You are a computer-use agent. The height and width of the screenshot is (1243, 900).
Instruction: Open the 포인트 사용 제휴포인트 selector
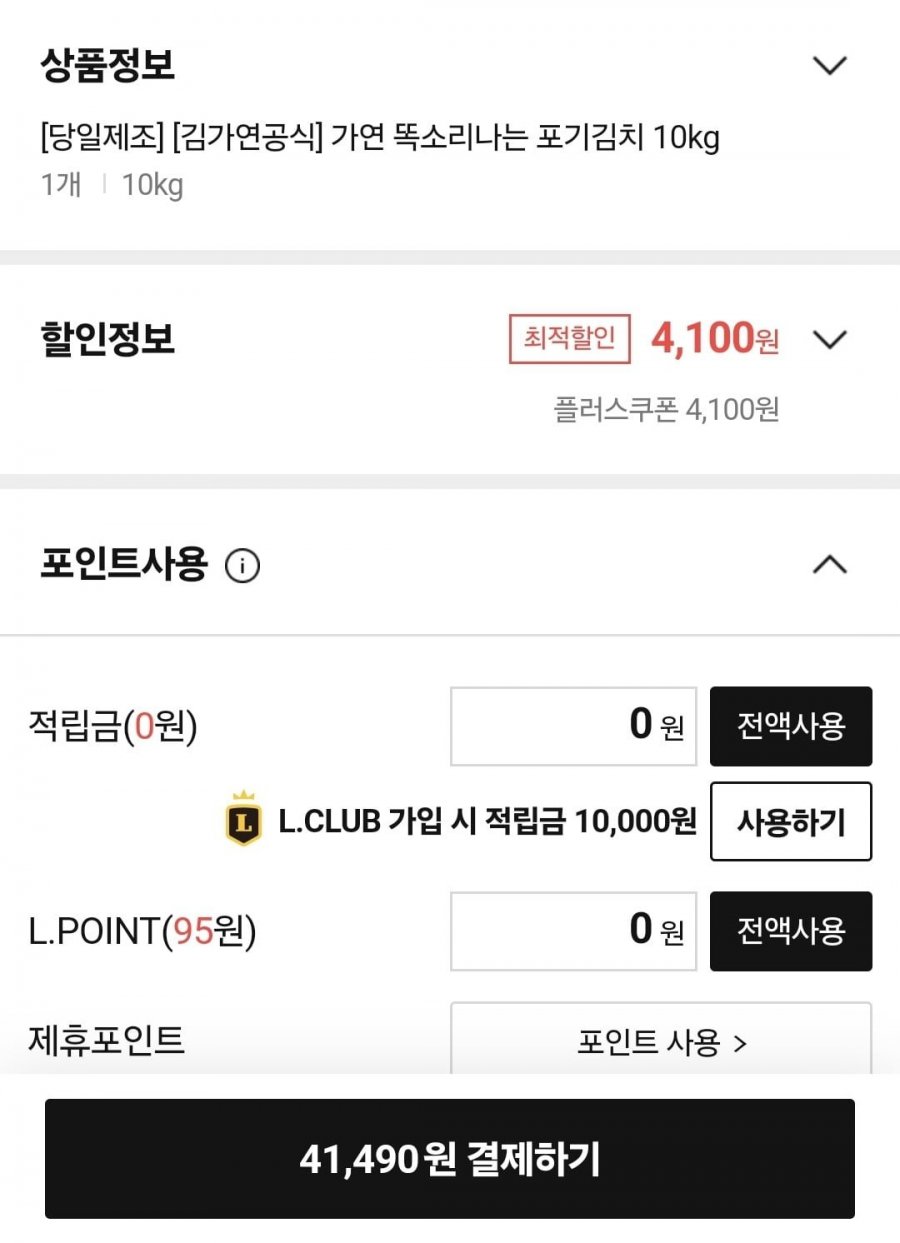(661, 1040)
